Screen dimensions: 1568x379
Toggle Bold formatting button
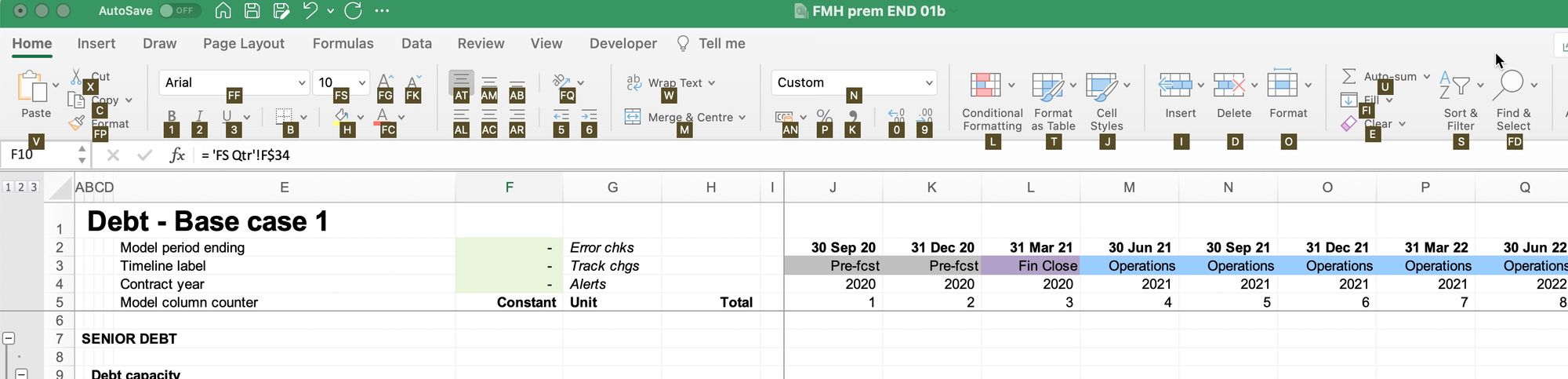[x=172, y=117]
